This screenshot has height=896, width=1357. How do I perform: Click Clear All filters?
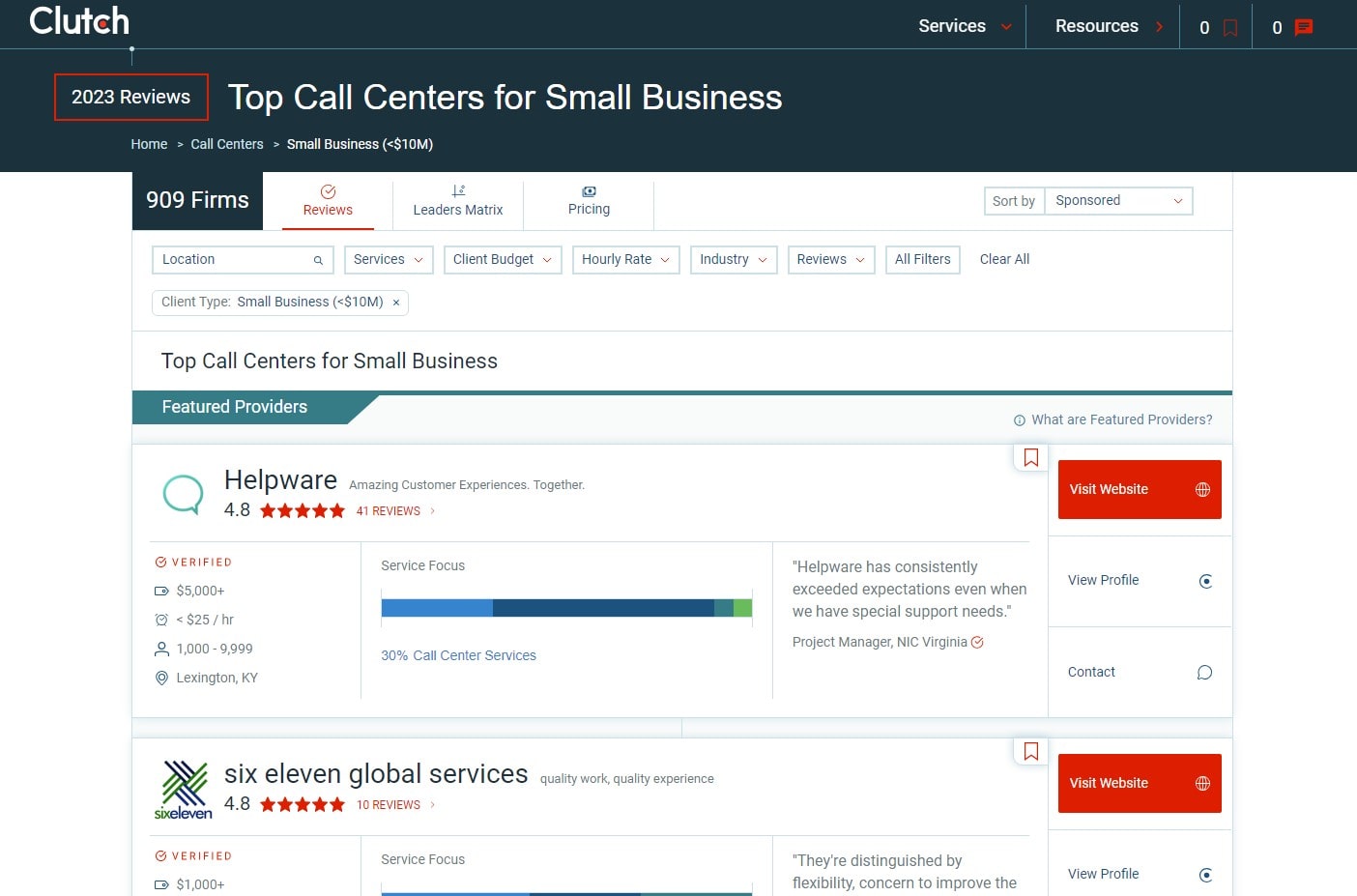1004,259
